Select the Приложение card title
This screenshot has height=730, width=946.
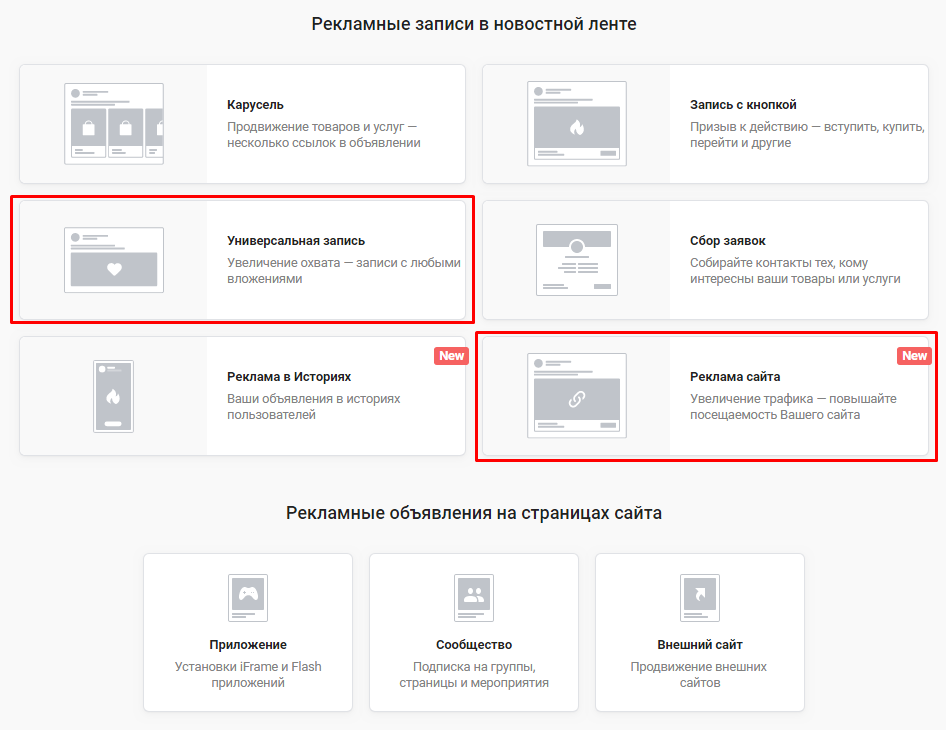tap(248, 644)
